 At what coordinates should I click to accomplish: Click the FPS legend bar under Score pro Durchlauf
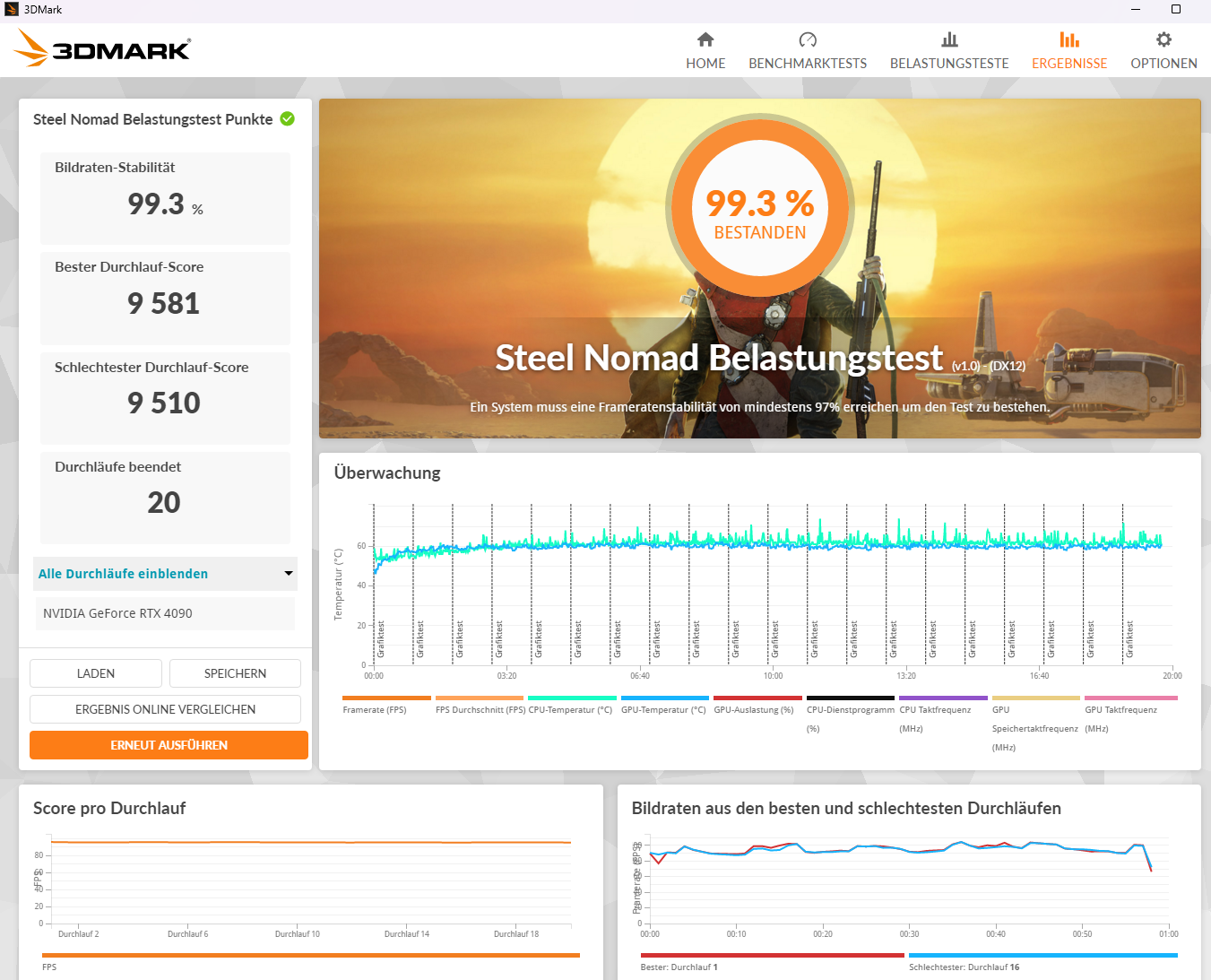tap(311, 956)
